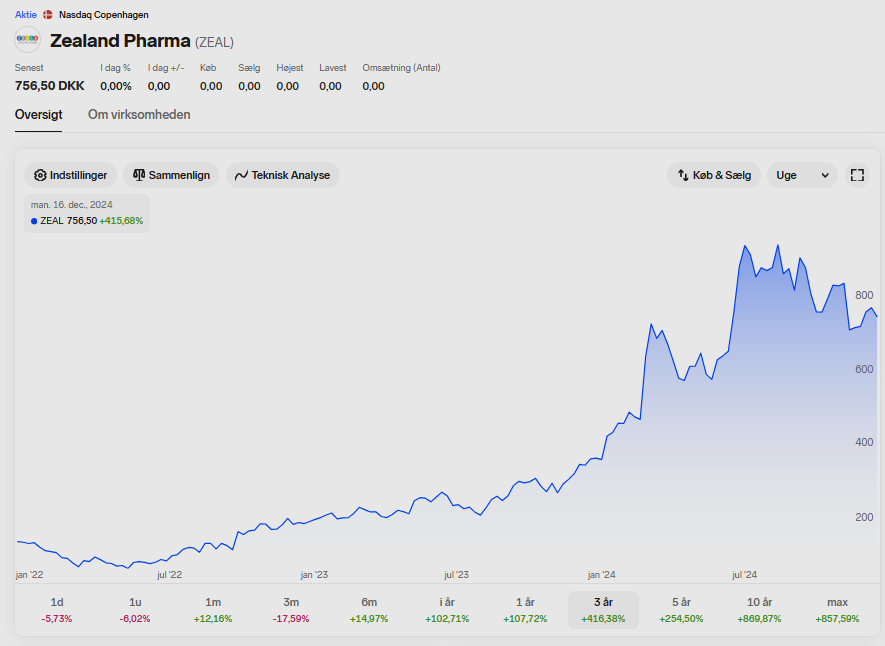Click the 756,50 DKK latest price
Screen dimensions: 885x646
click(50, 86)
